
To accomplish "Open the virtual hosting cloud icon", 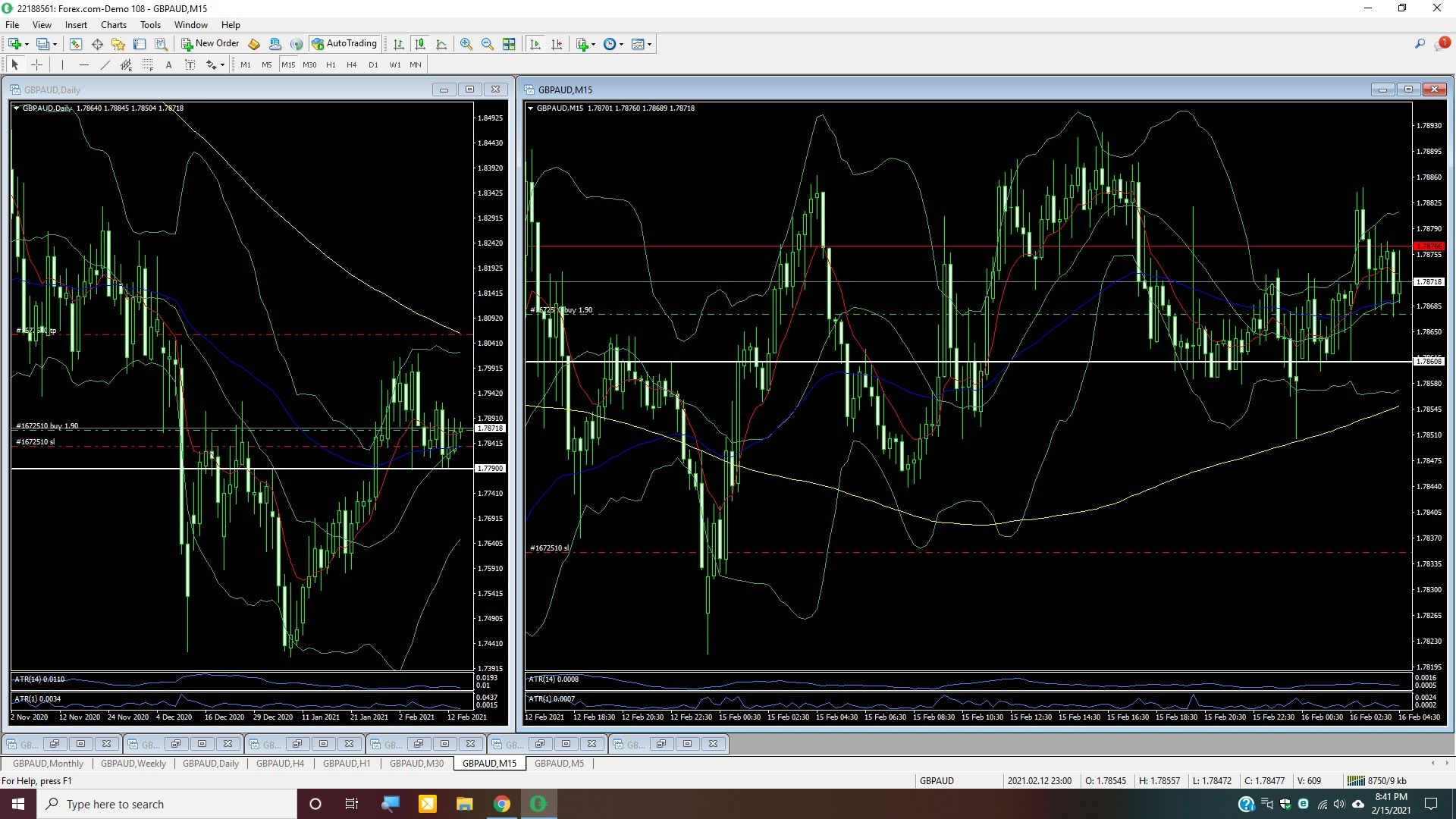I will (x=275, y=44).
